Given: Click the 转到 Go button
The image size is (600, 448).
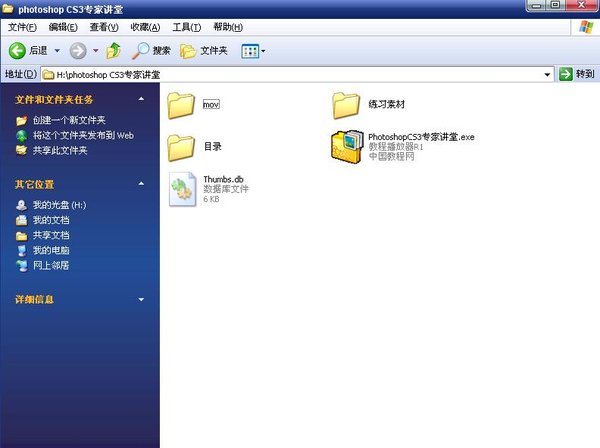Looking at the screenshot, I should tap(577, 74).
